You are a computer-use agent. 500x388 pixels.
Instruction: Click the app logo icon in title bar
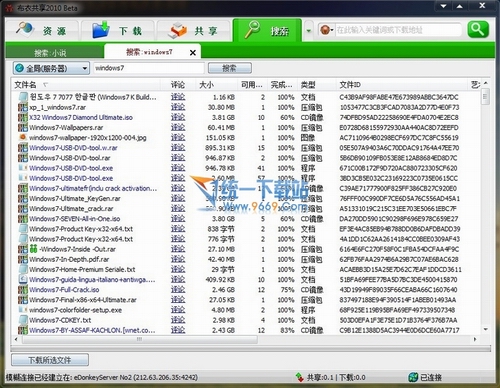point(9,8)
